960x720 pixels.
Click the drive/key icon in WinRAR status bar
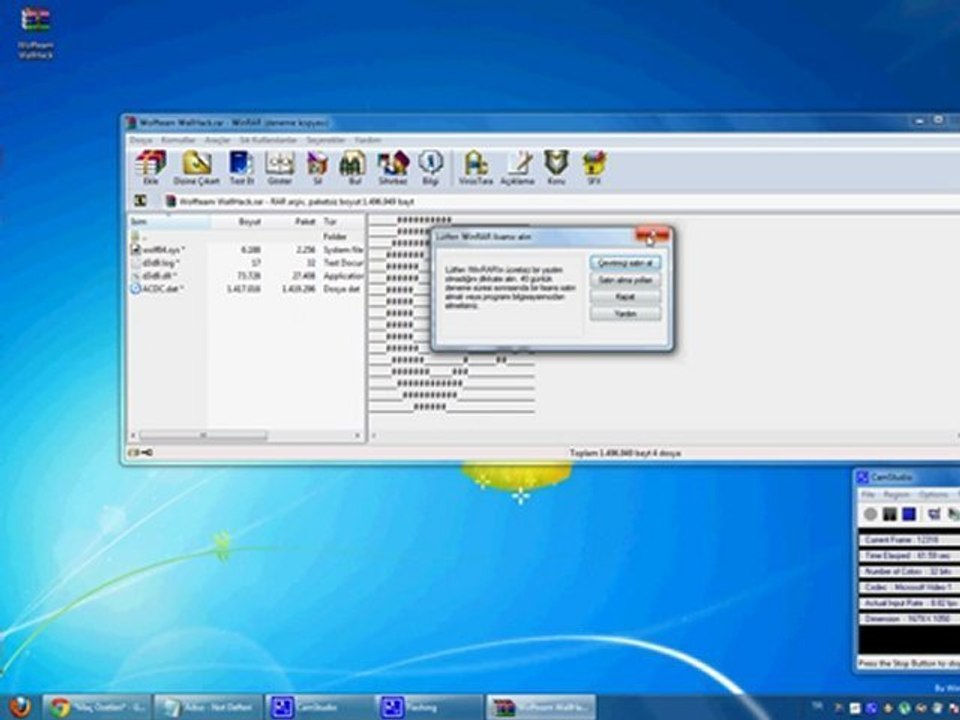click(x=140, y=453)
